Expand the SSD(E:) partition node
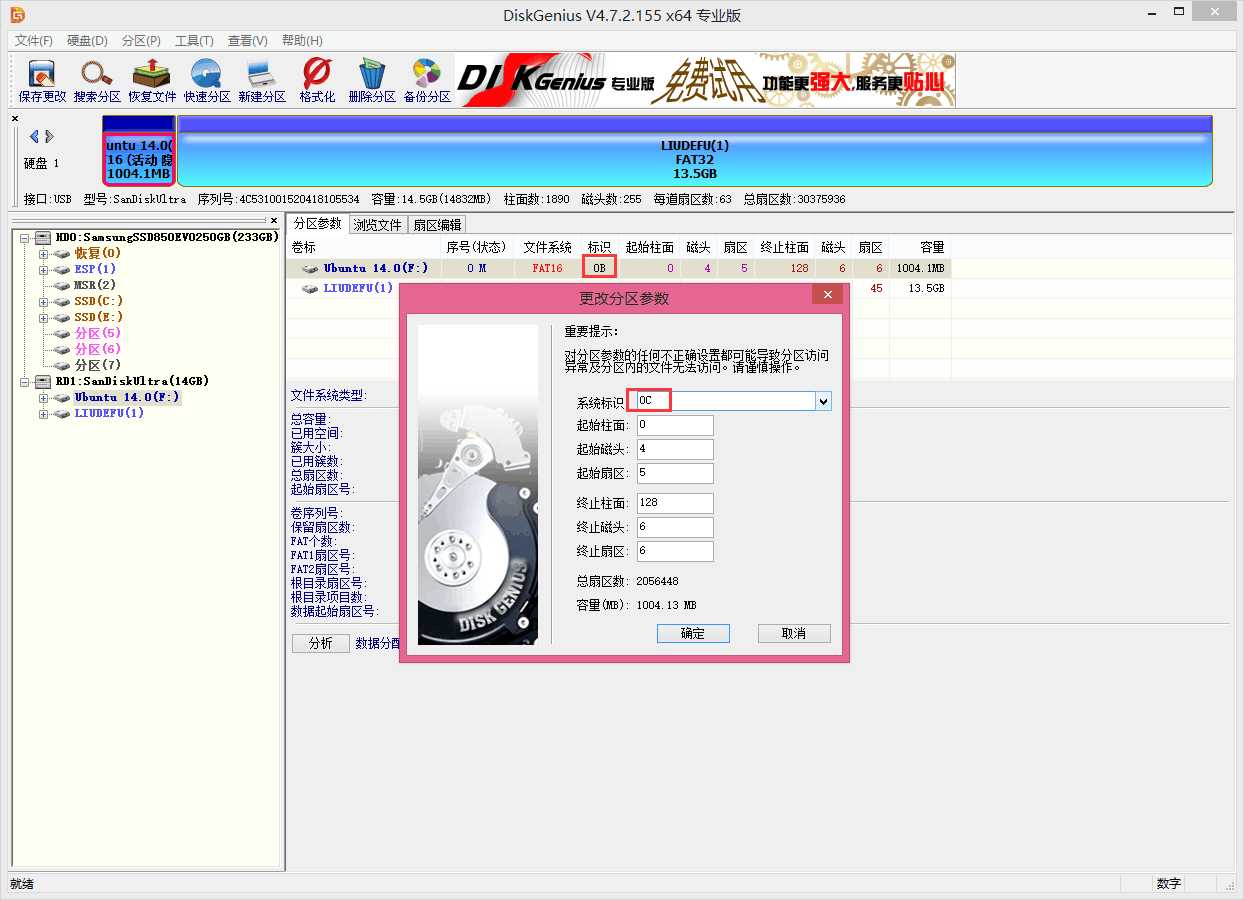Viewport: 1244px width, 900px height. click(x=43, y=318)
